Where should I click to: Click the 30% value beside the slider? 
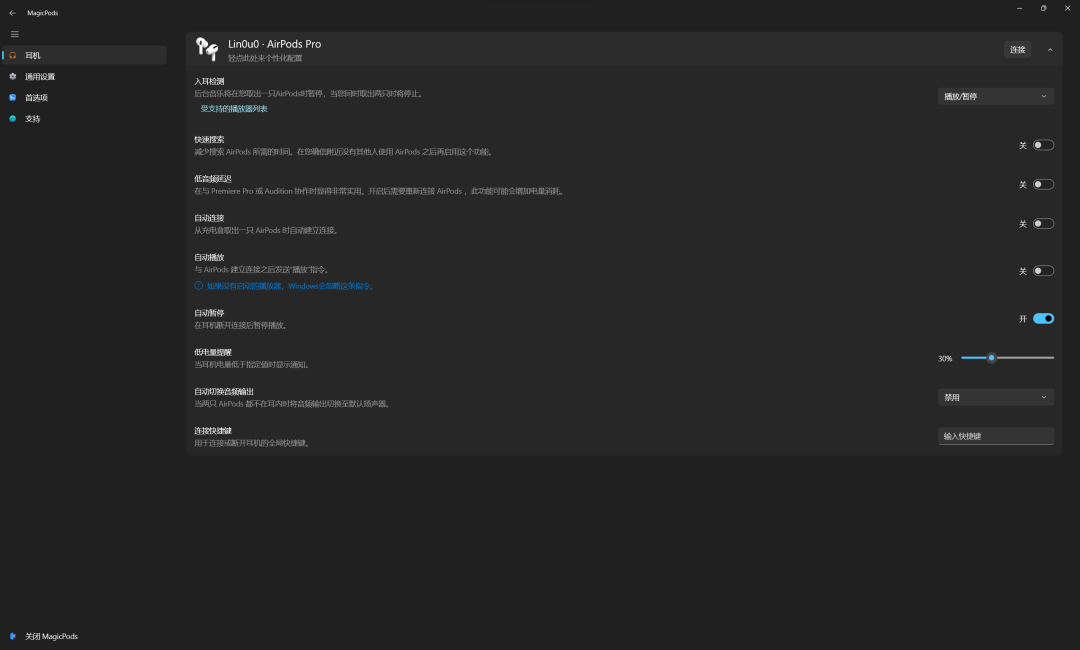tap(945, 359)
